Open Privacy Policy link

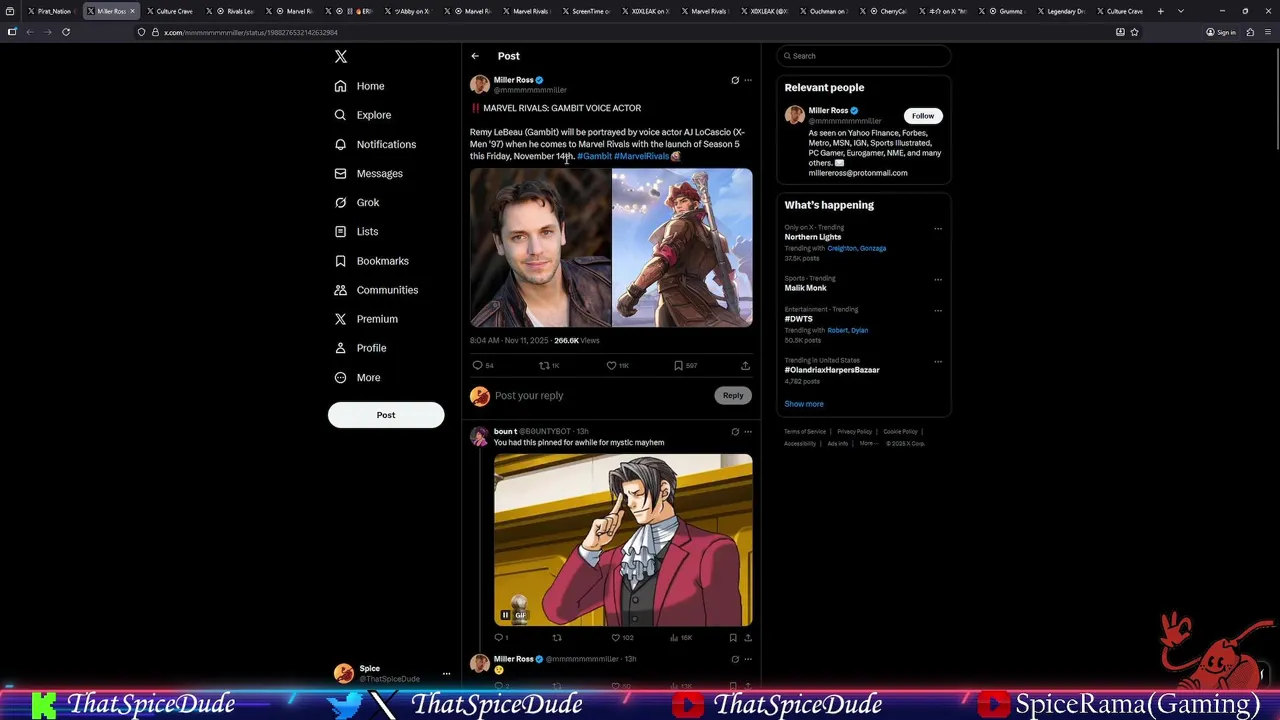(x=855, y=432)
